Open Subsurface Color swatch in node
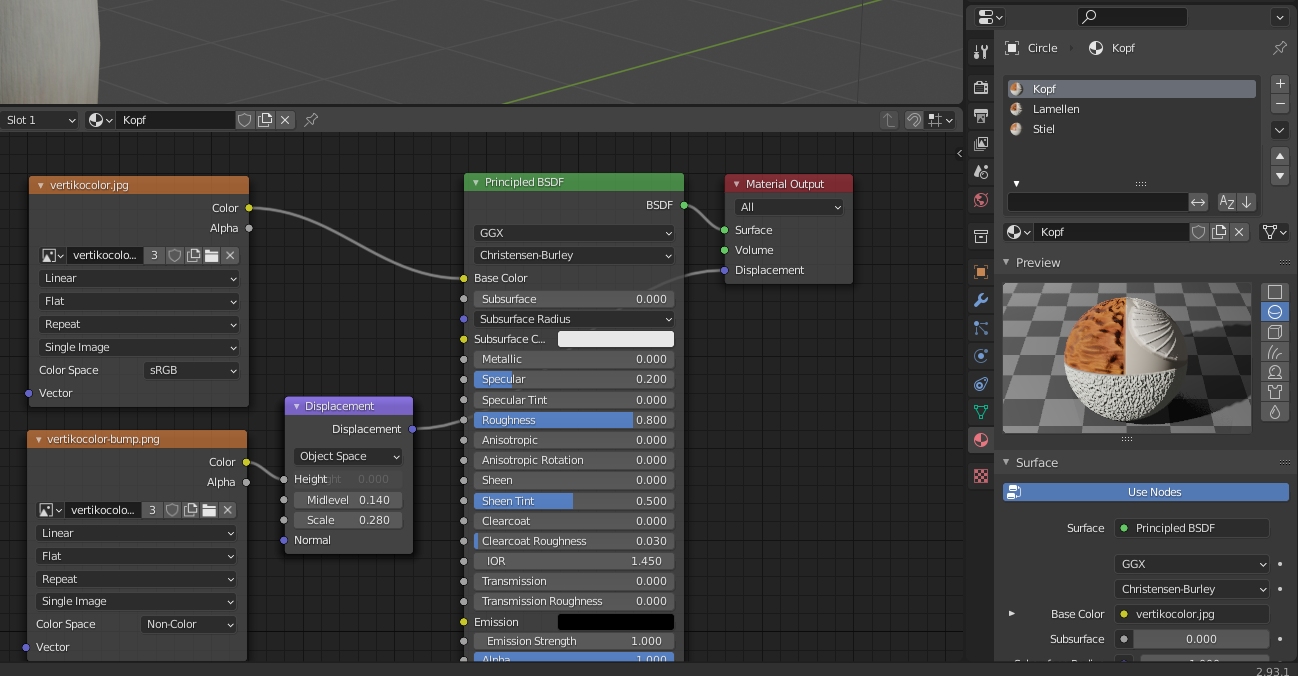The height and width of the screenshot is (676, 1298). (615, 339)
